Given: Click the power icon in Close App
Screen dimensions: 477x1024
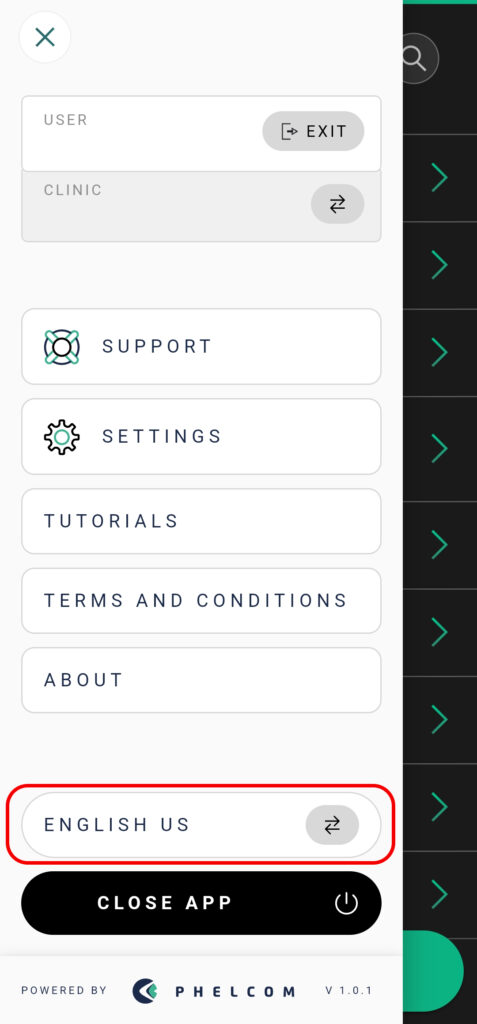Looking at the screenshot, I should [346, 904].
